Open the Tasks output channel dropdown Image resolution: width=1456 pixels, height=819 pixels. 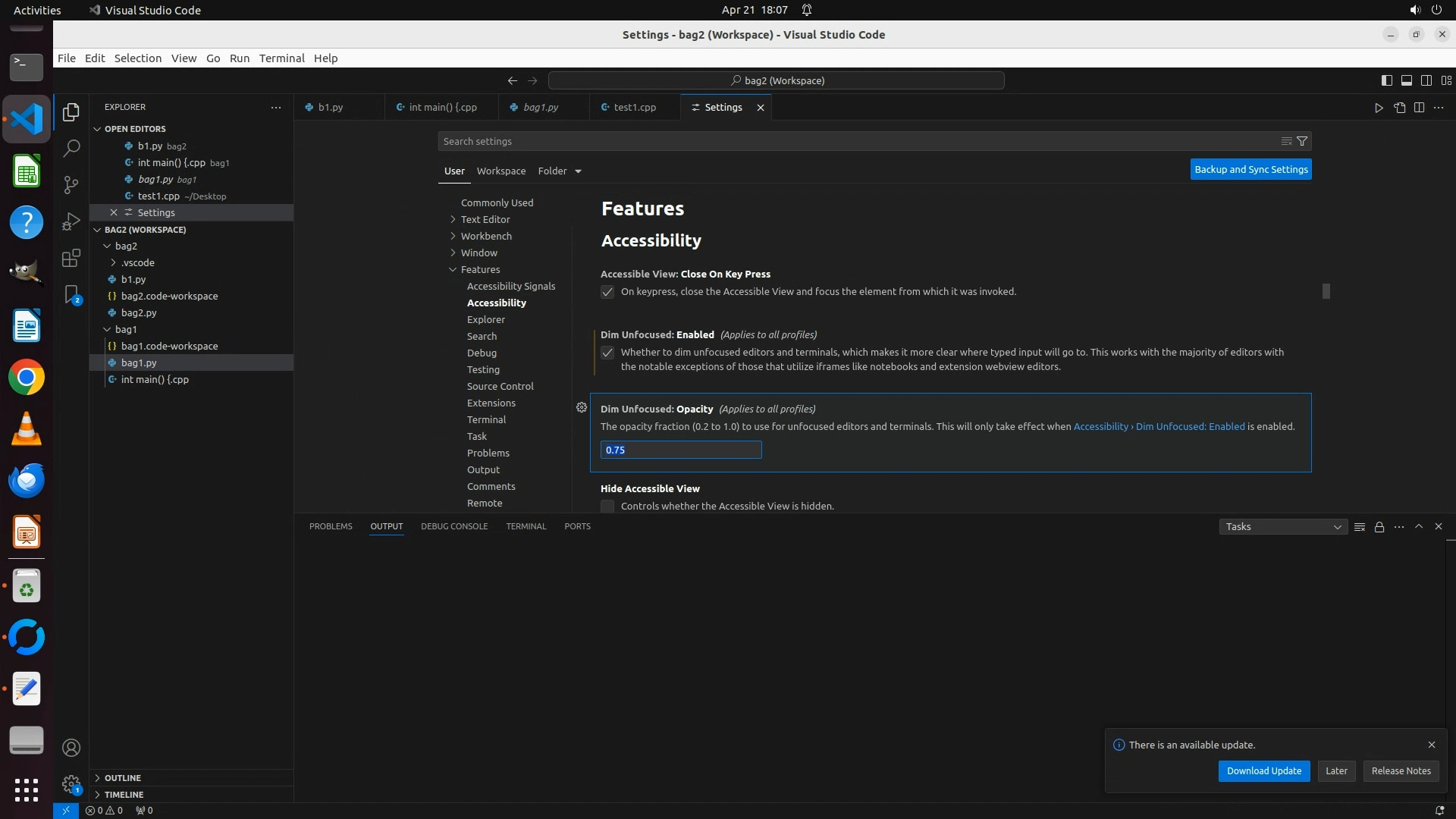click(x=1283, y=527)
